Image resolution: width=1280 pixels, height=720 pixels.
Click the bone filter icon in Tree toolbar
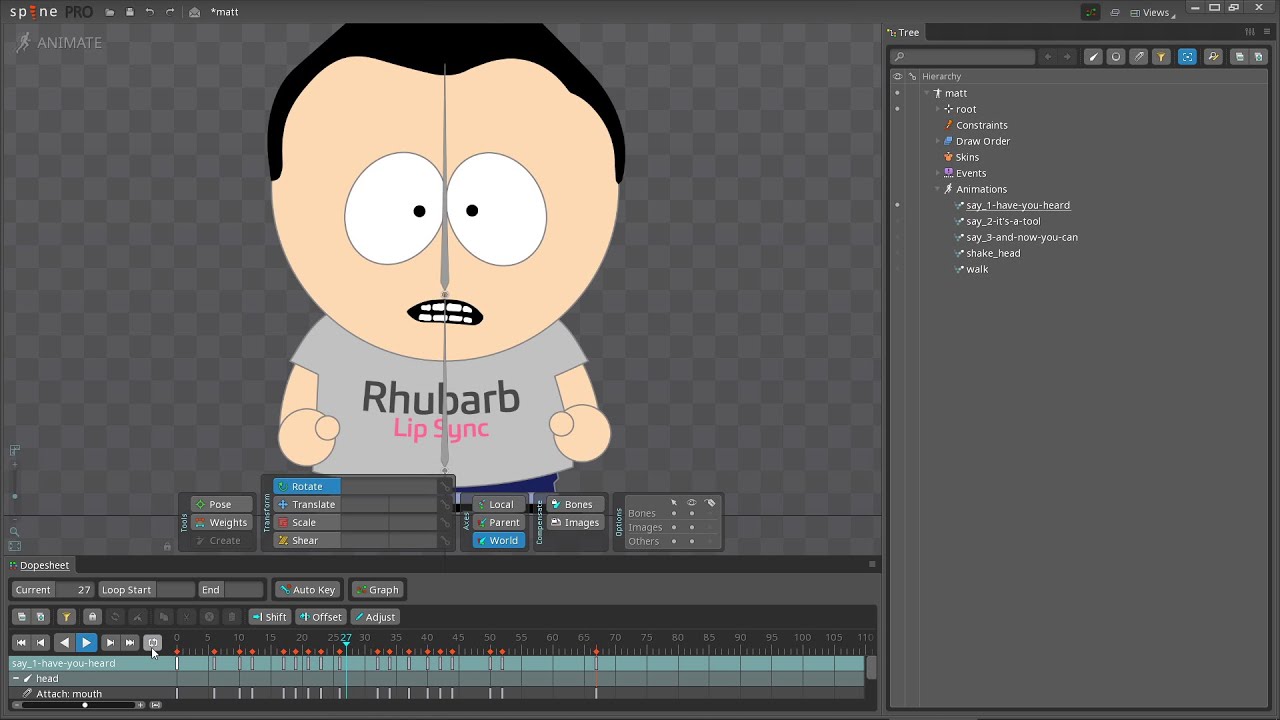(x=1093, y=57)
